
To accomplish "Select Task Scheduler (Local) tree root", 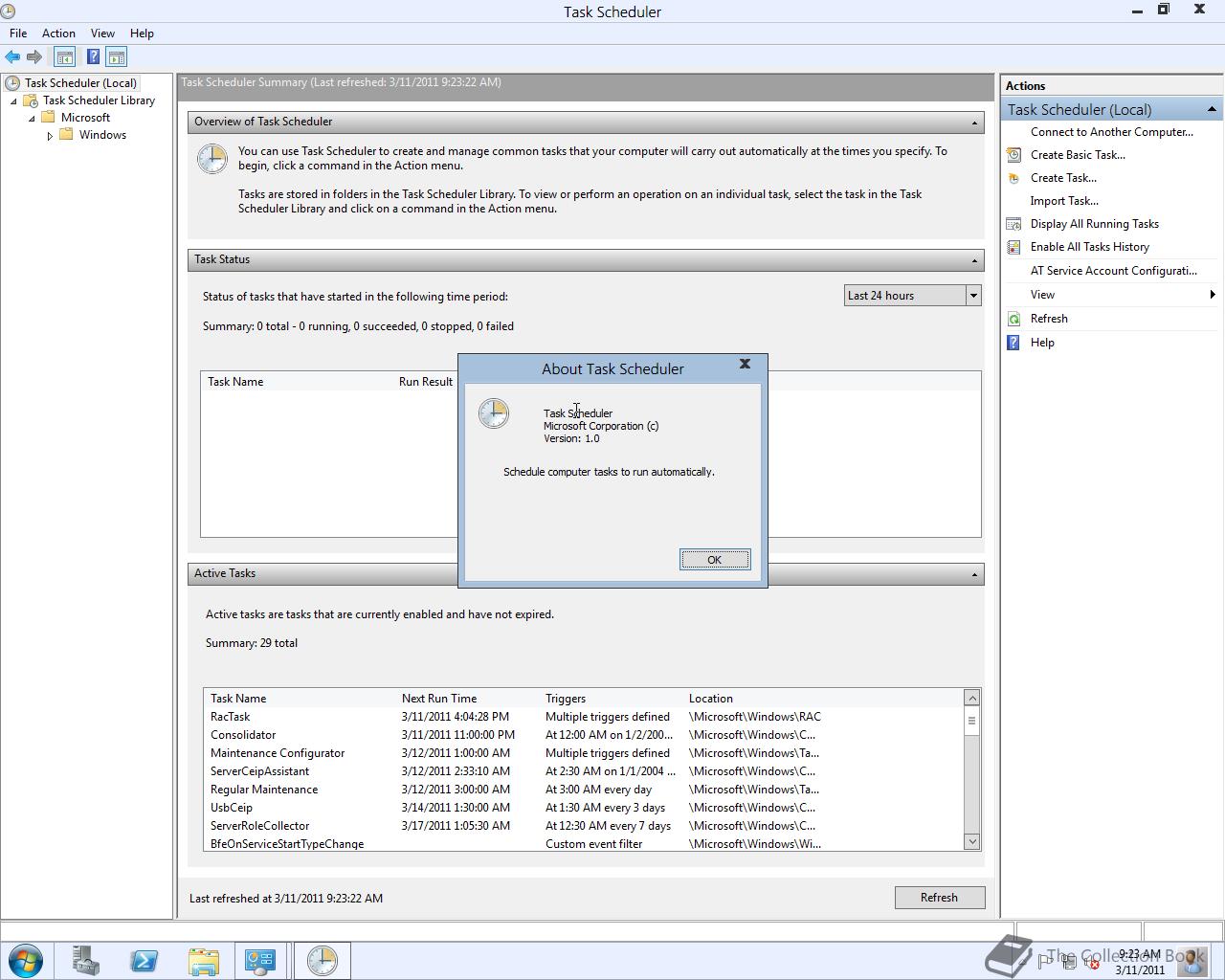I will click(80, 83).
